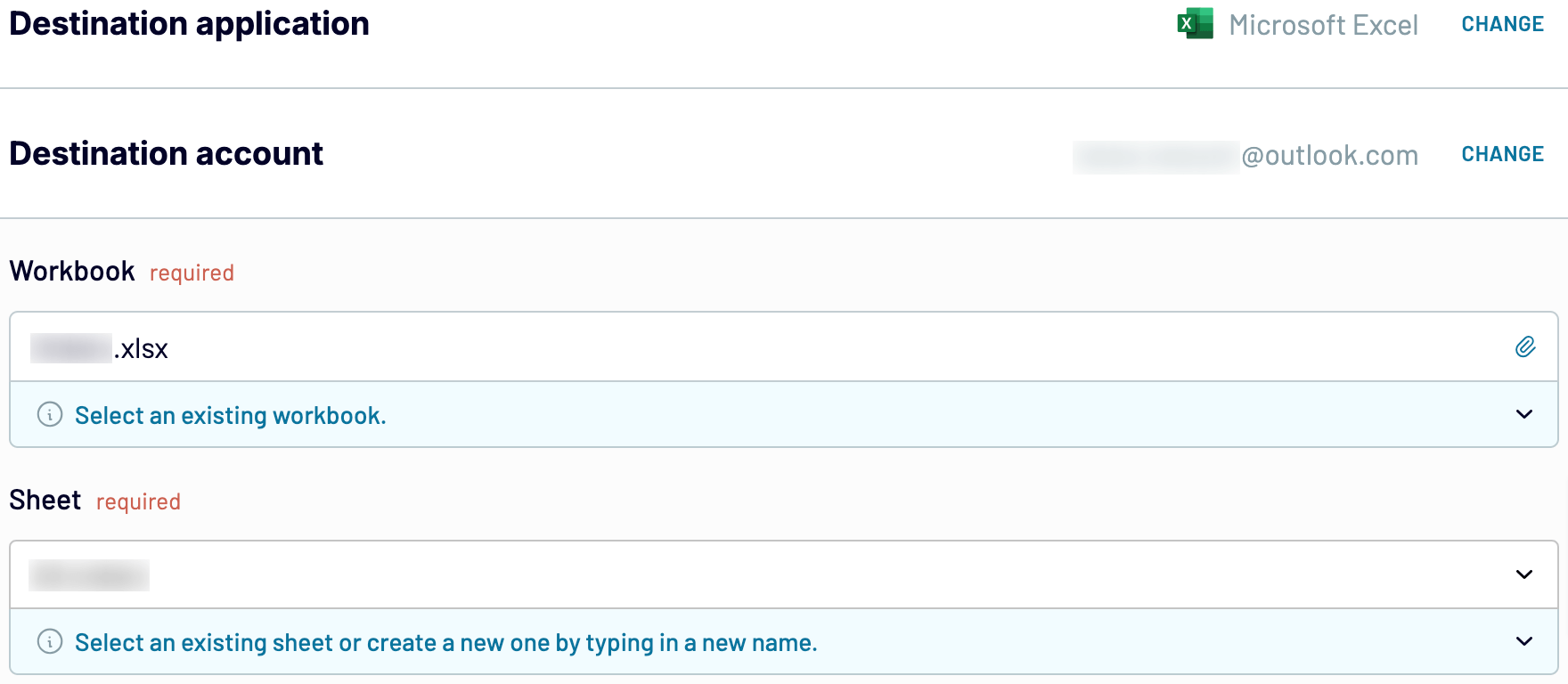Click the paperclip icon in the Workbook field
1568x684 pixels.
tap(1526, 348)
